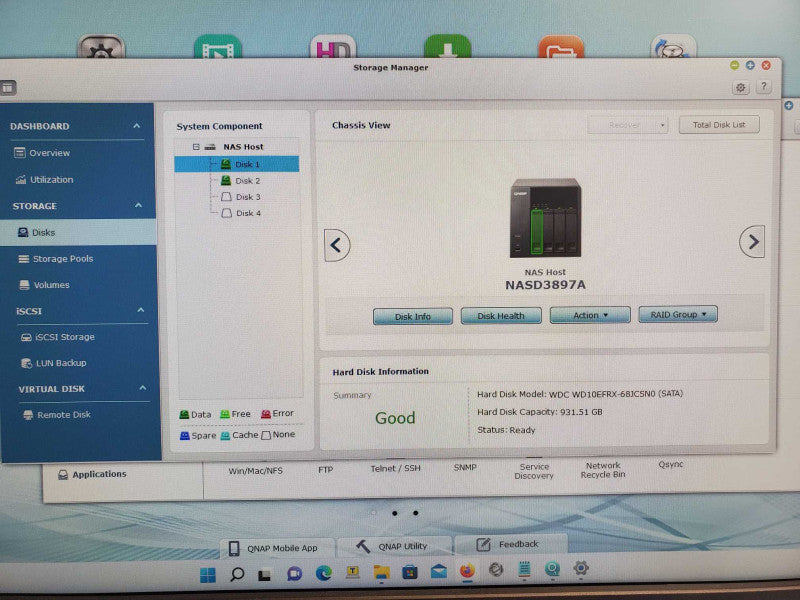Open the QNAP Utility link
The image size is (800, 600).
click(x=394, y=546)
